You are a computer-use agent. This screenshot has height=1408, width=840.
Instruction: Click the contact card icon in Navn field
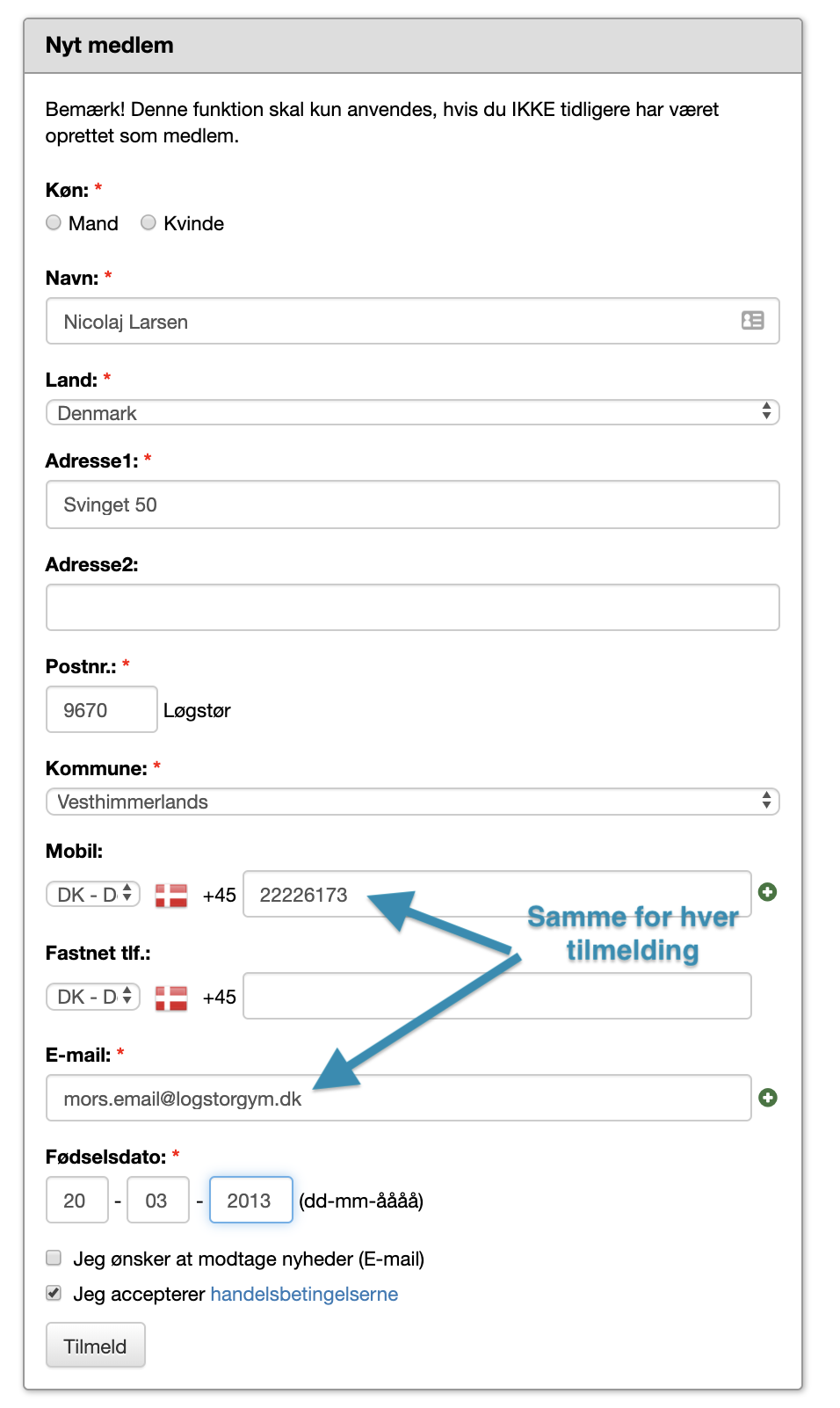752,321
